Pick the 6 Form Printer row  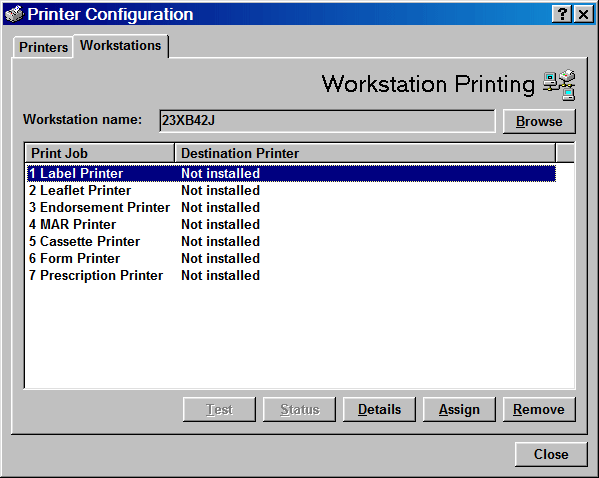point(291,258)
